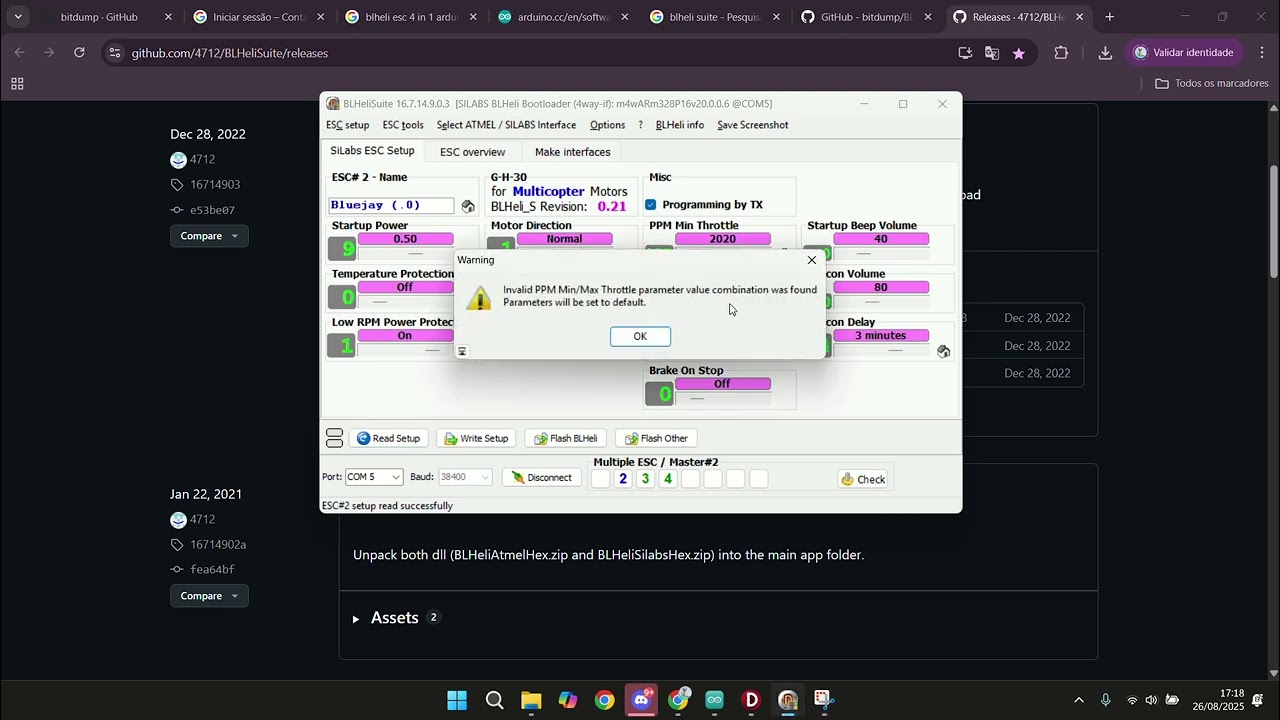Open Compare dropdown for Dec 28, 2022 release
The image size is (1280, 720).
(x=209, y=236)
